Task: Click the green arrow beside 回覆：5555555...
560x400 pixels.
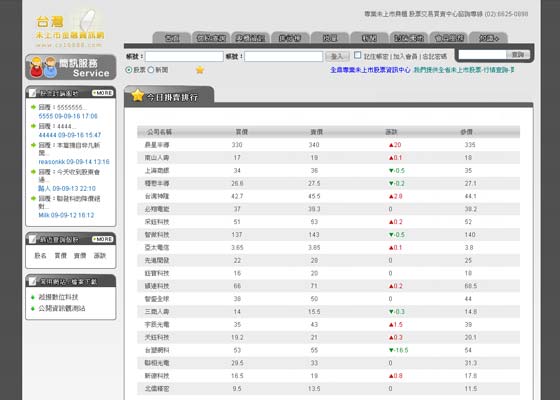Action: [33, 107]
